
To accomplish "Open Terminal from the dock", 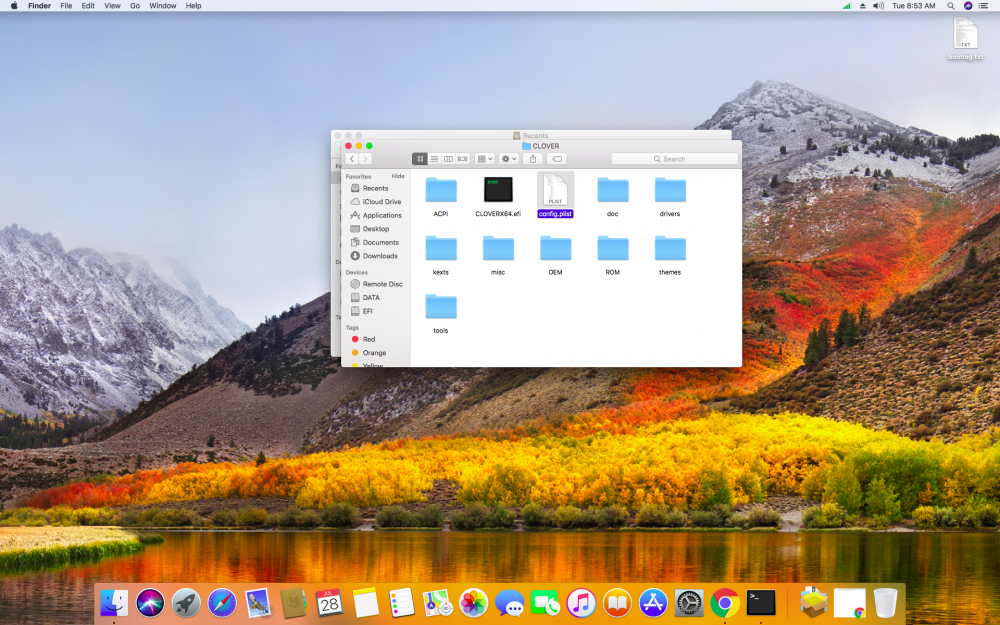I will [x=761, y=603].
